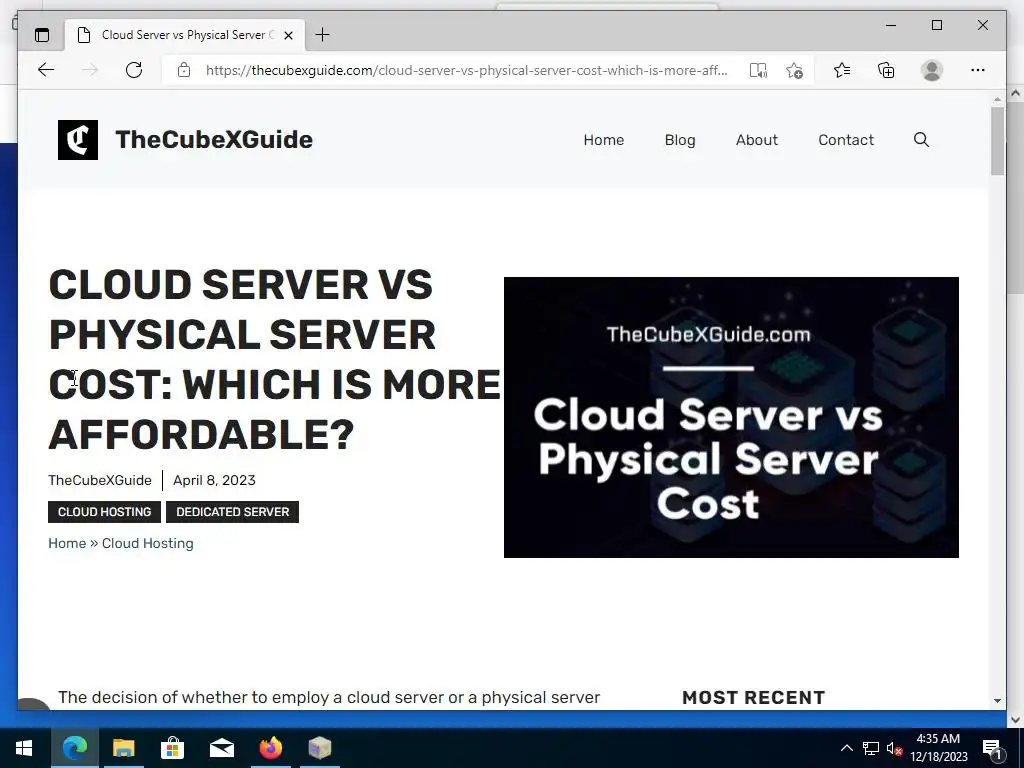Click the Home breadcrumb link
The height and width of the screenshot is (768, 1024).
click(67, 543)
